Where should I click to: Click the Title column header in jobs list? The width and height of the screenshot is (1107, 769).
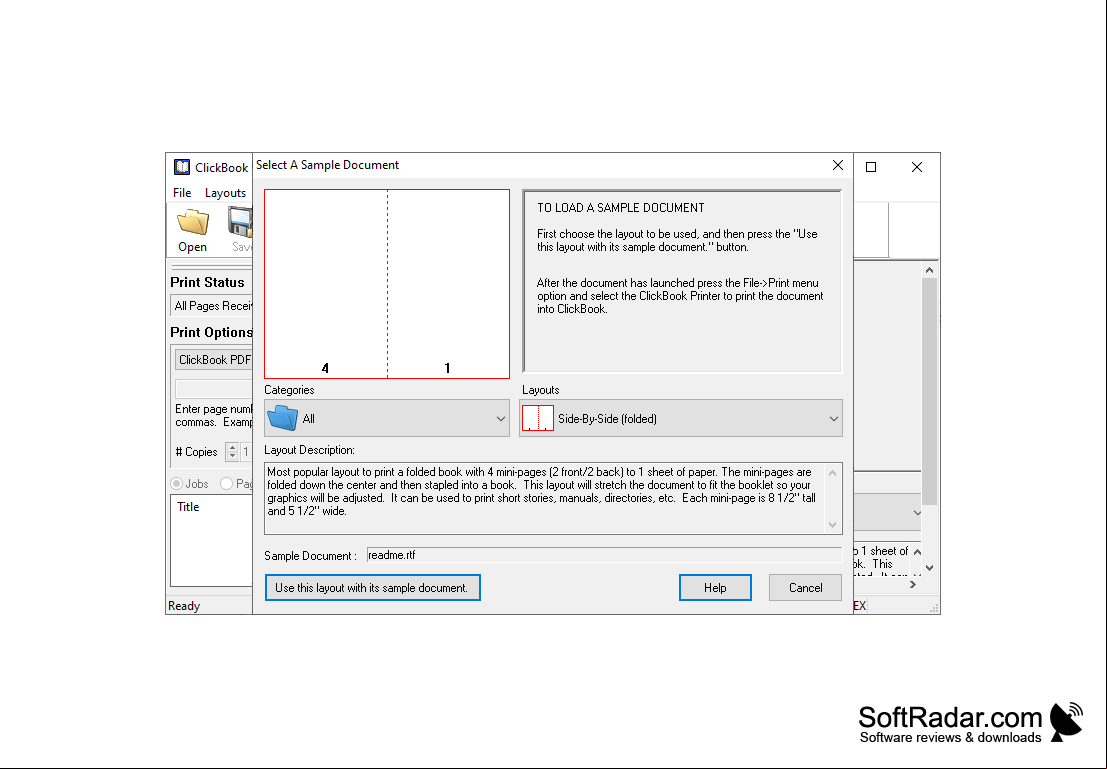[188, 507]
